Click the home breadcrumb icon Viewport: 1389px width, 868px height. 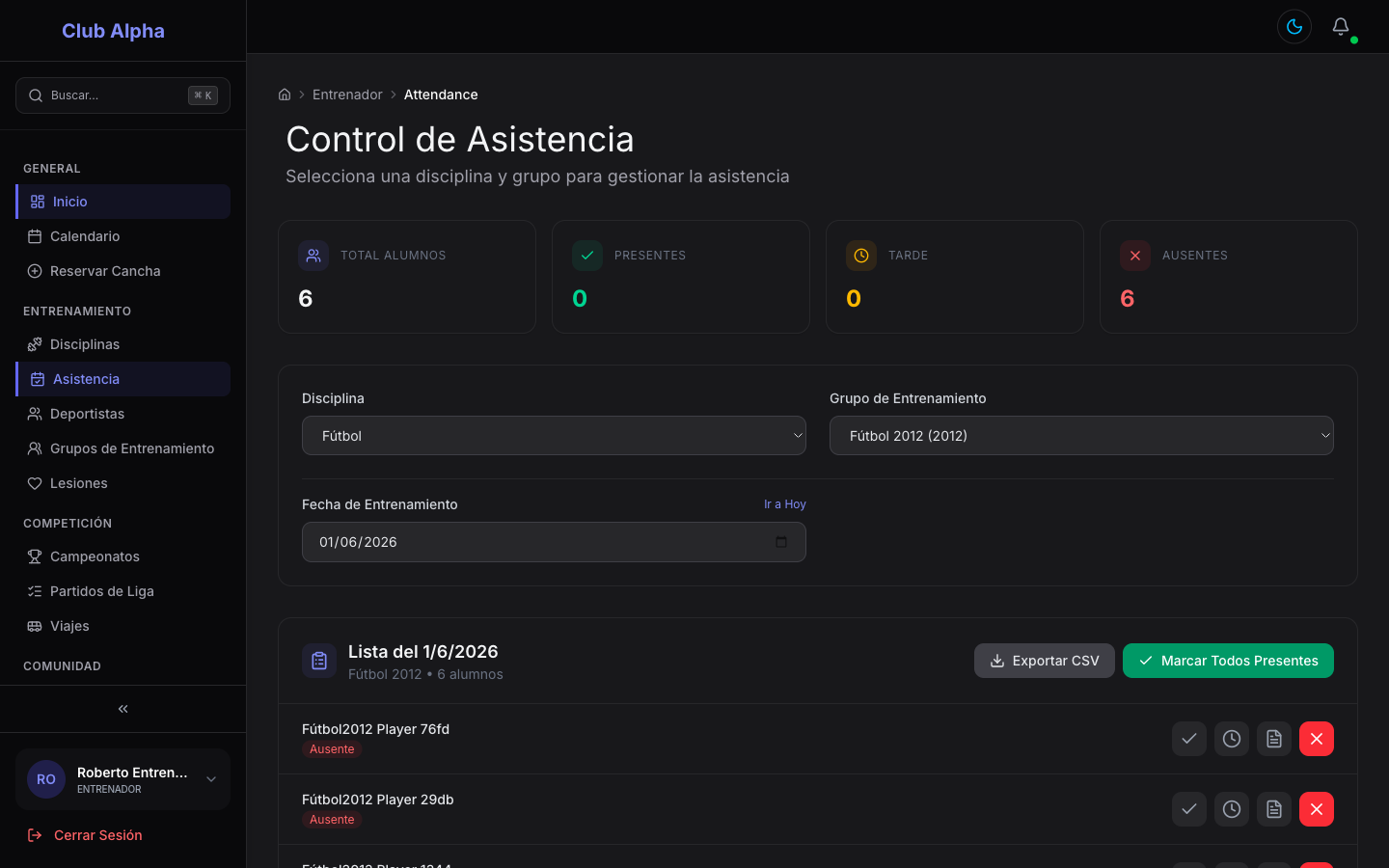coord(285,95)
